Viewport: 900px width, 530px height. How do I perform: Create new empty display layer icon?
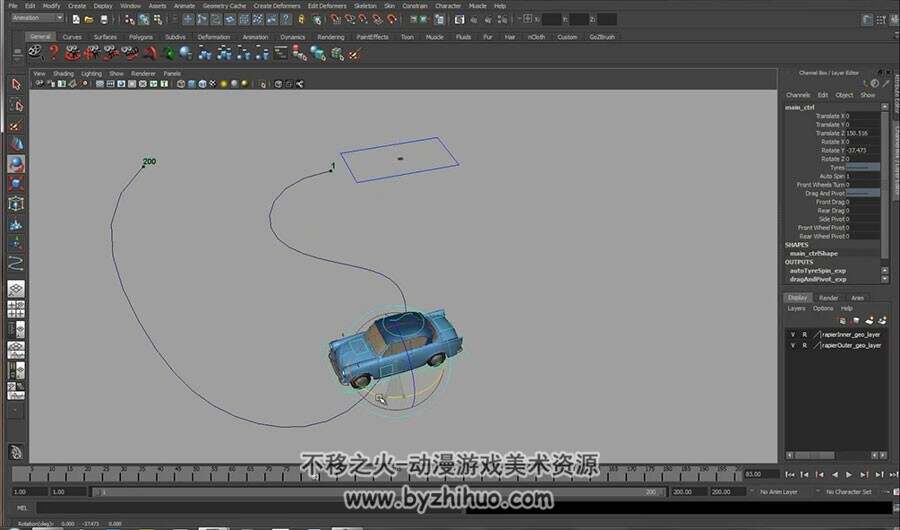(x=869, y=320)
